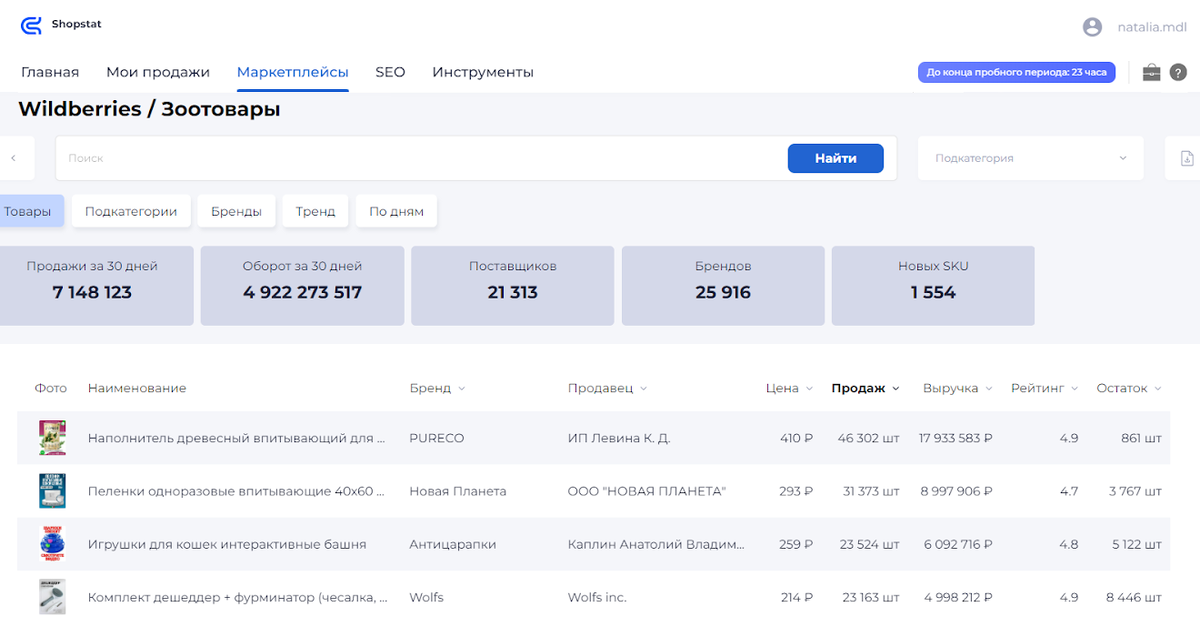The height and width of the screenshot is (637, 1200).
Task: Click brand Антицарапки cell
Action: tap(453, 544)
